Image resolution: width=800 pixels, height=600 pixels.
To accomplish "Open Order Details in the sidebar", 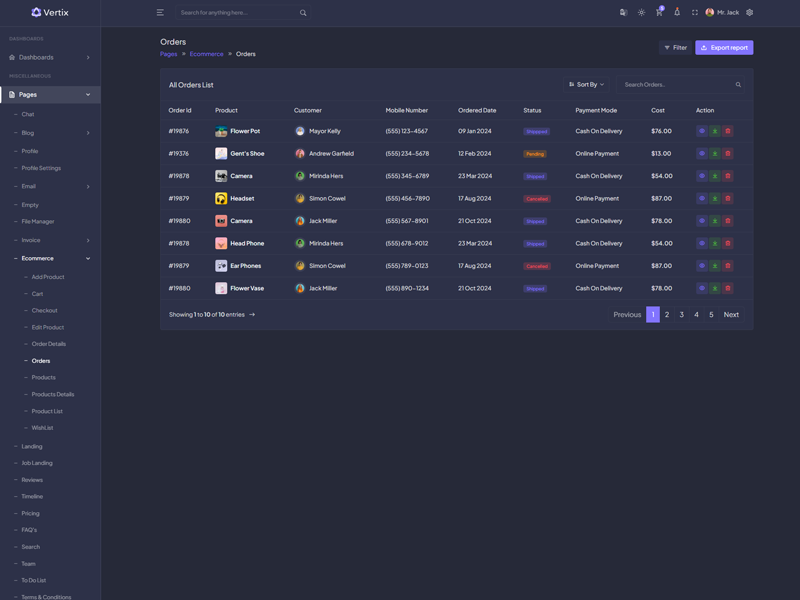I will [x=48, y=344].
